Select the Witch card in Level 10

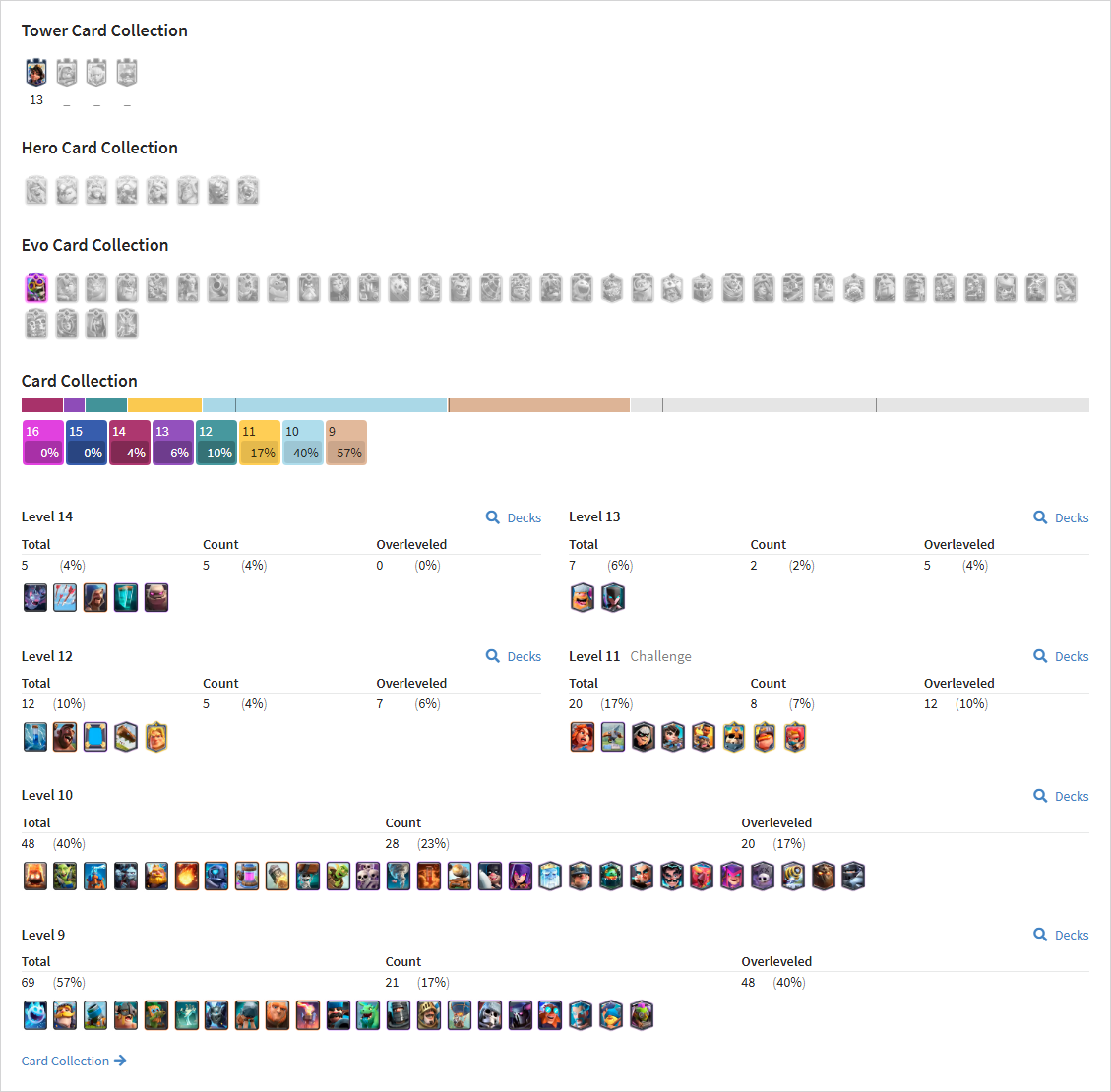click(x=520, y=876)
